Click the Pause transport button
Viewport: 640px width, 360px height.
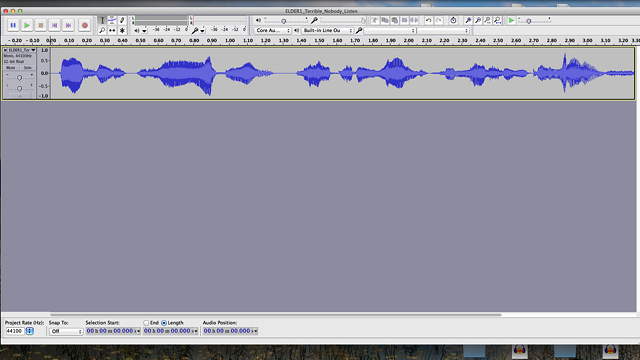13,25
